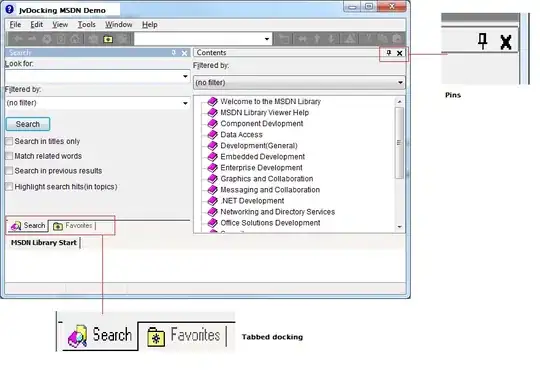Image resolution: width=540 pixels, height=370 pixels.
Task: Toggle Highlight search hits checkbox
Action: click(x=9, y=187)
